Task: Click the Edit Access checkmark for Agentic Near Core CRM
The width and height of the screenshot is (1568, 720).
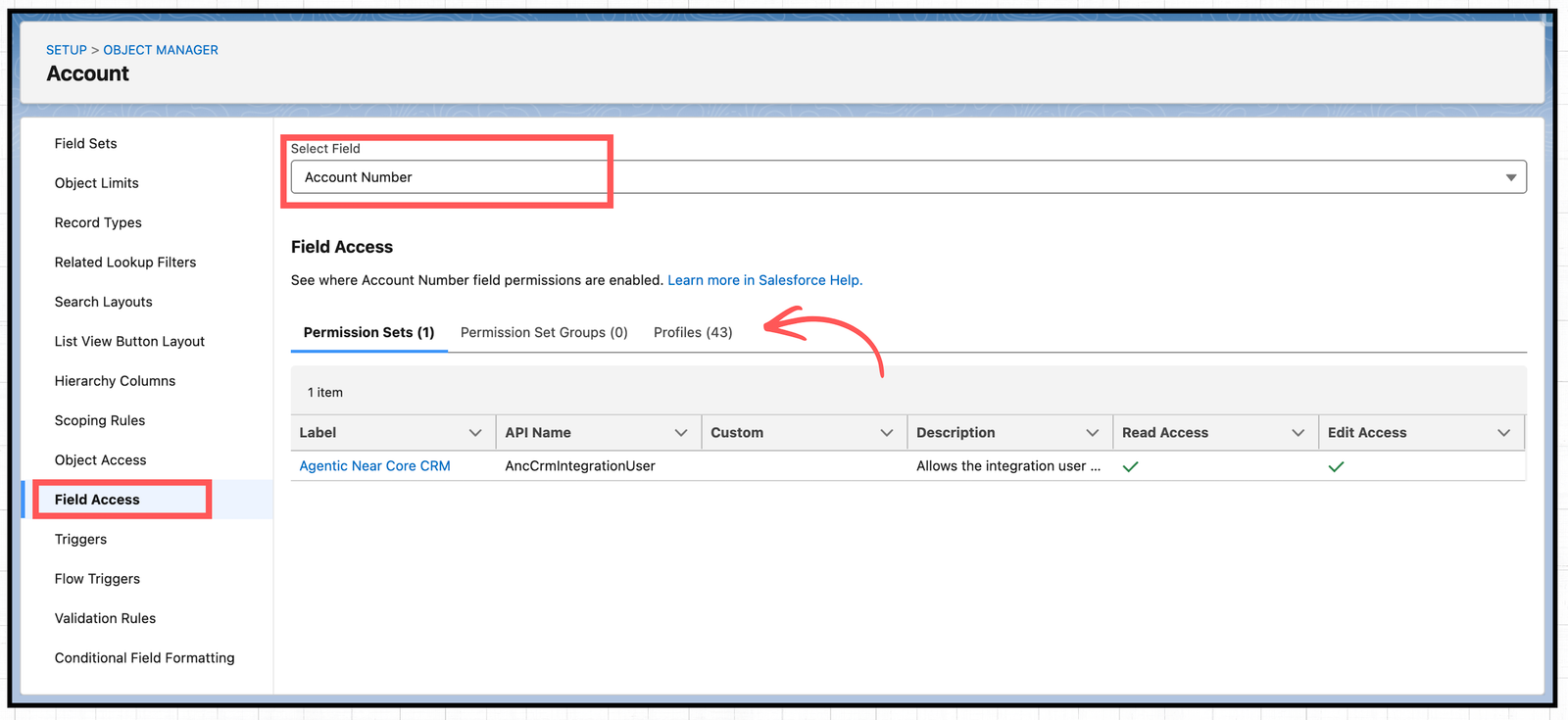Action: coord(1336,466)
